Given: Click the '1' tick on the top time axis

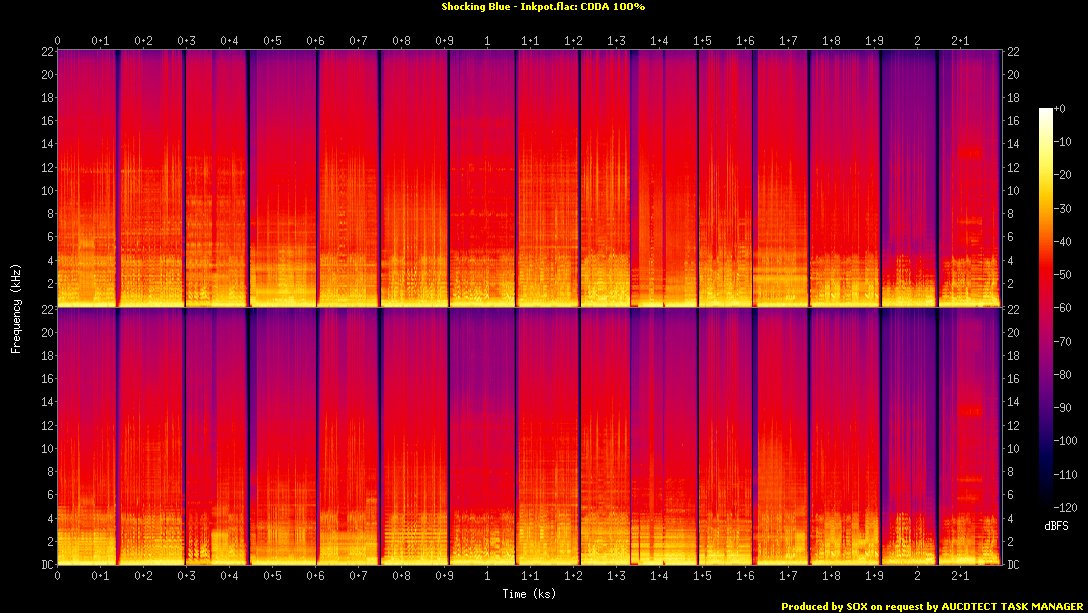Looking at the screenshot, I should 487,40.
